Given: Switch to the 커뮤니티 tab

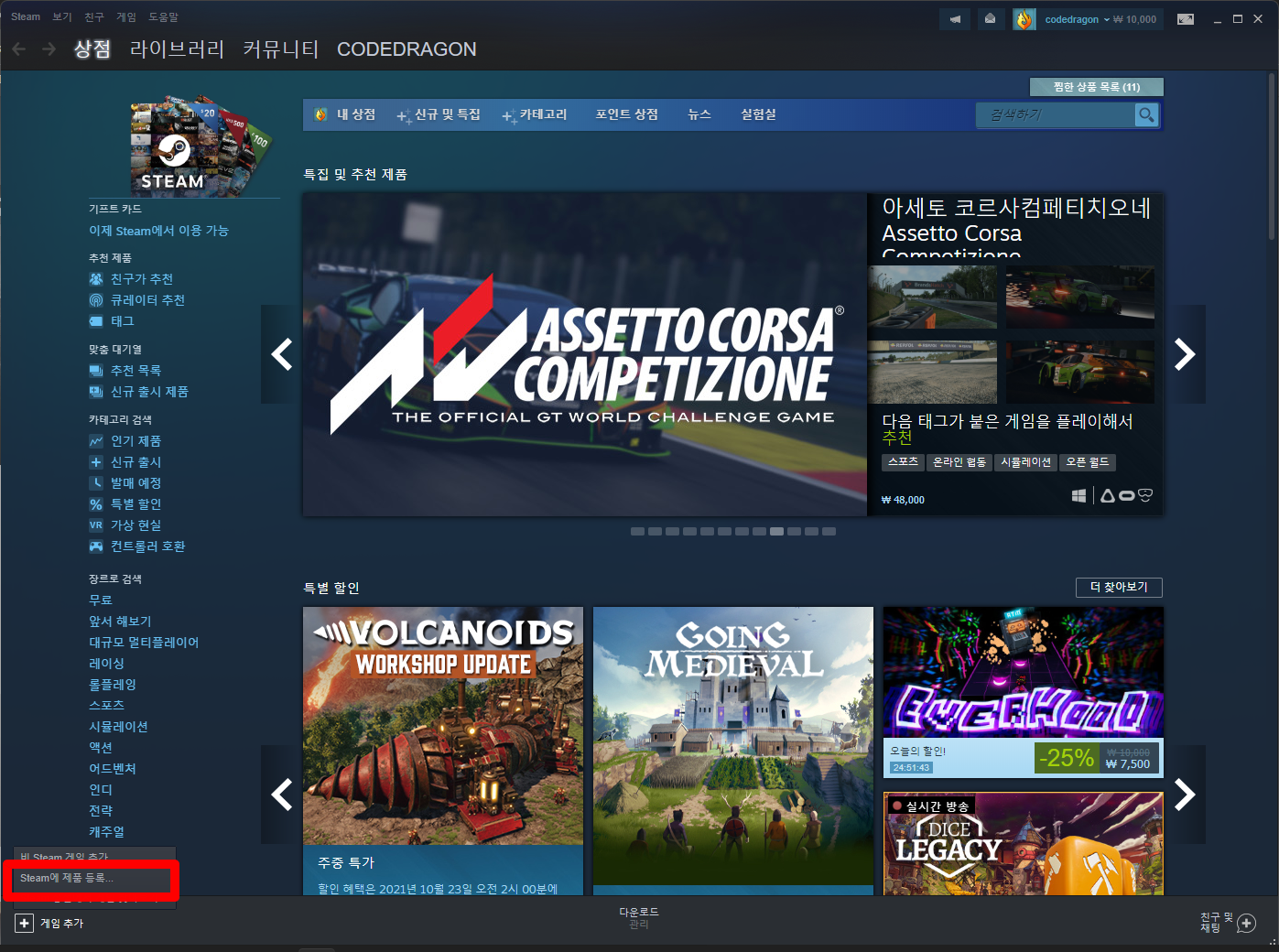Looking at the screenshot, I should [281, 49].
